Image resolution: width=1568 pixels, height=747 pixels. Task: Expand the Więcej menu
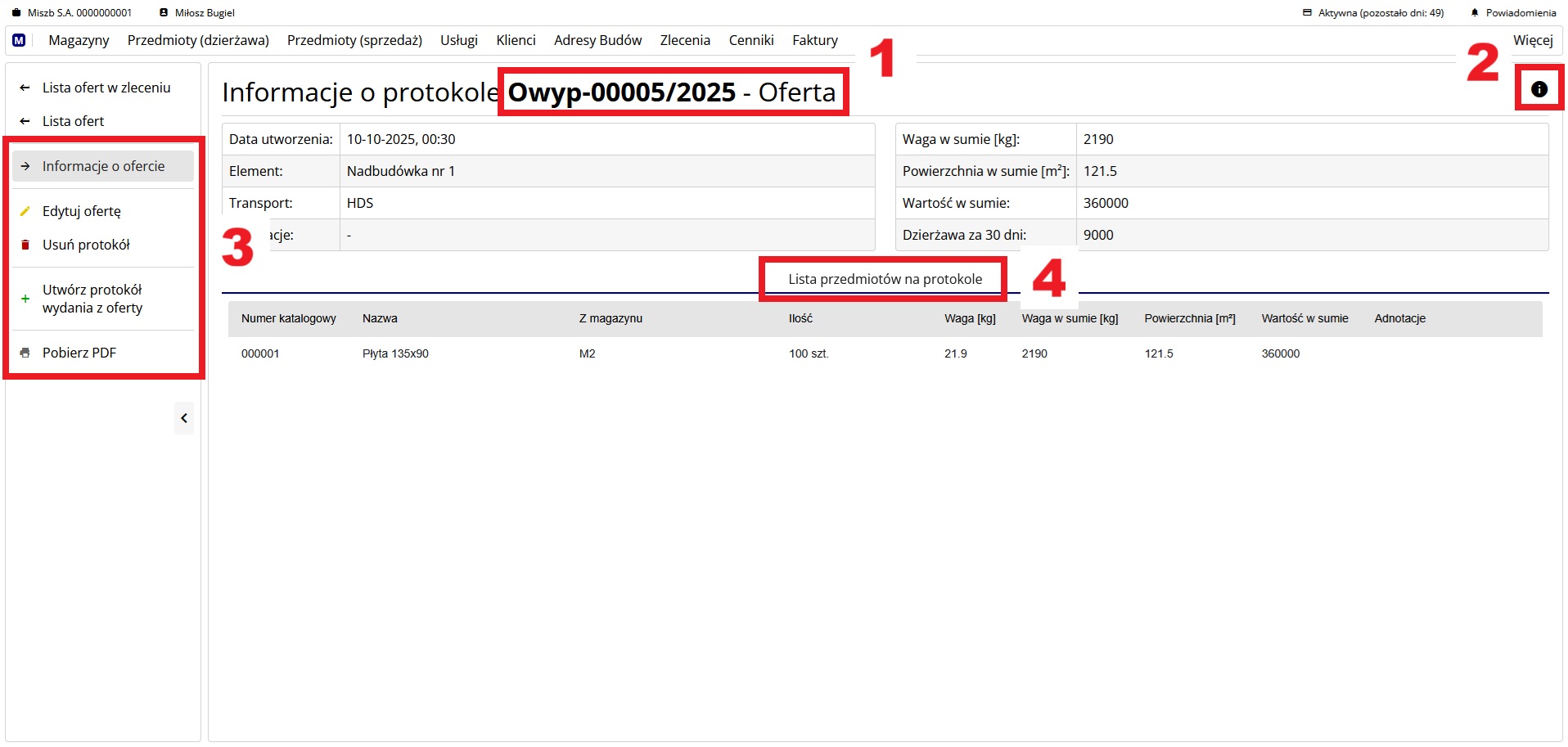click(x=1532, y=40)
